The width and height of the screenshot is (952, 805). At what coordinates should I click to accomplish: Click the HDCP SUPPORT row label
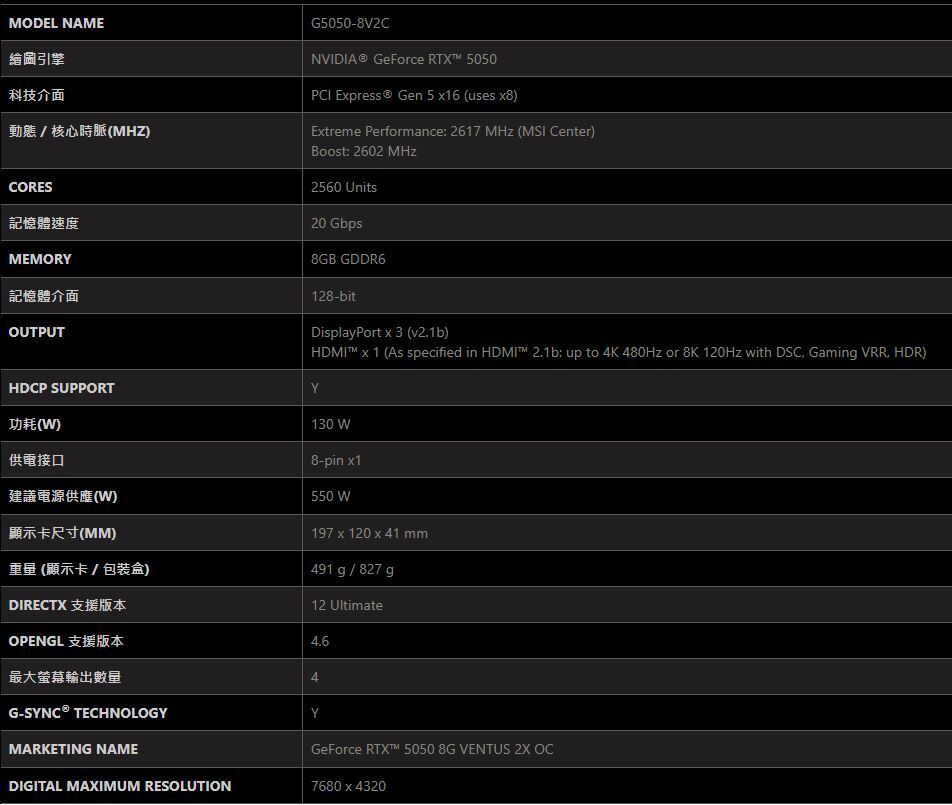61,388
